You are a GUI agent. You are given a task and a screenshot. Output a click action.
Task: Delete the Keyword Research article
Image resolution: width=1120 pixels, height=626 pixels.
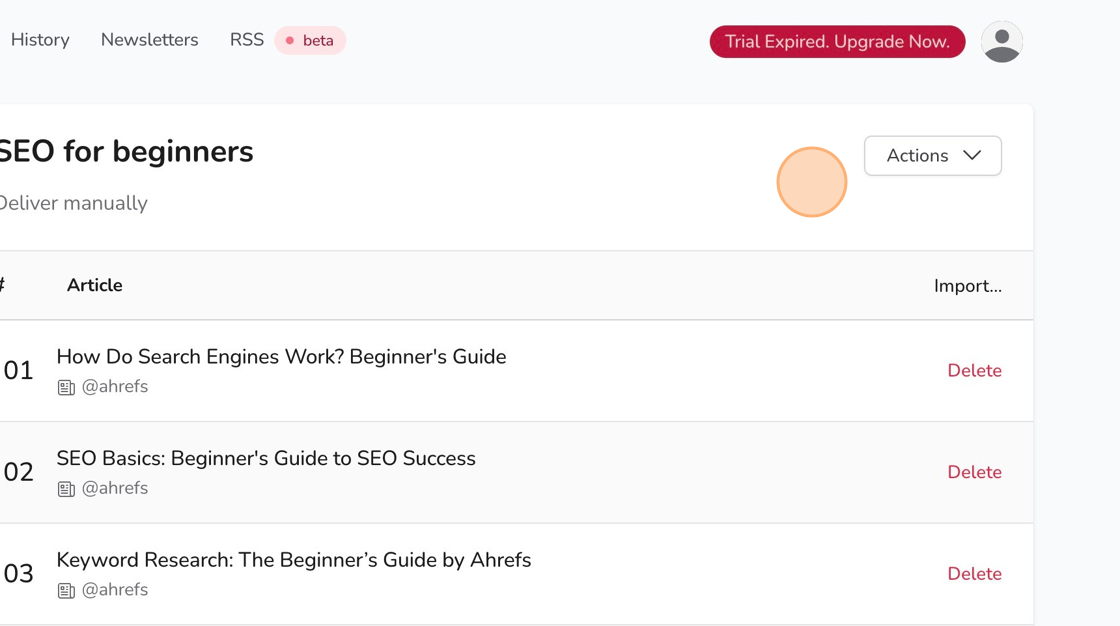tap(974, 573)
